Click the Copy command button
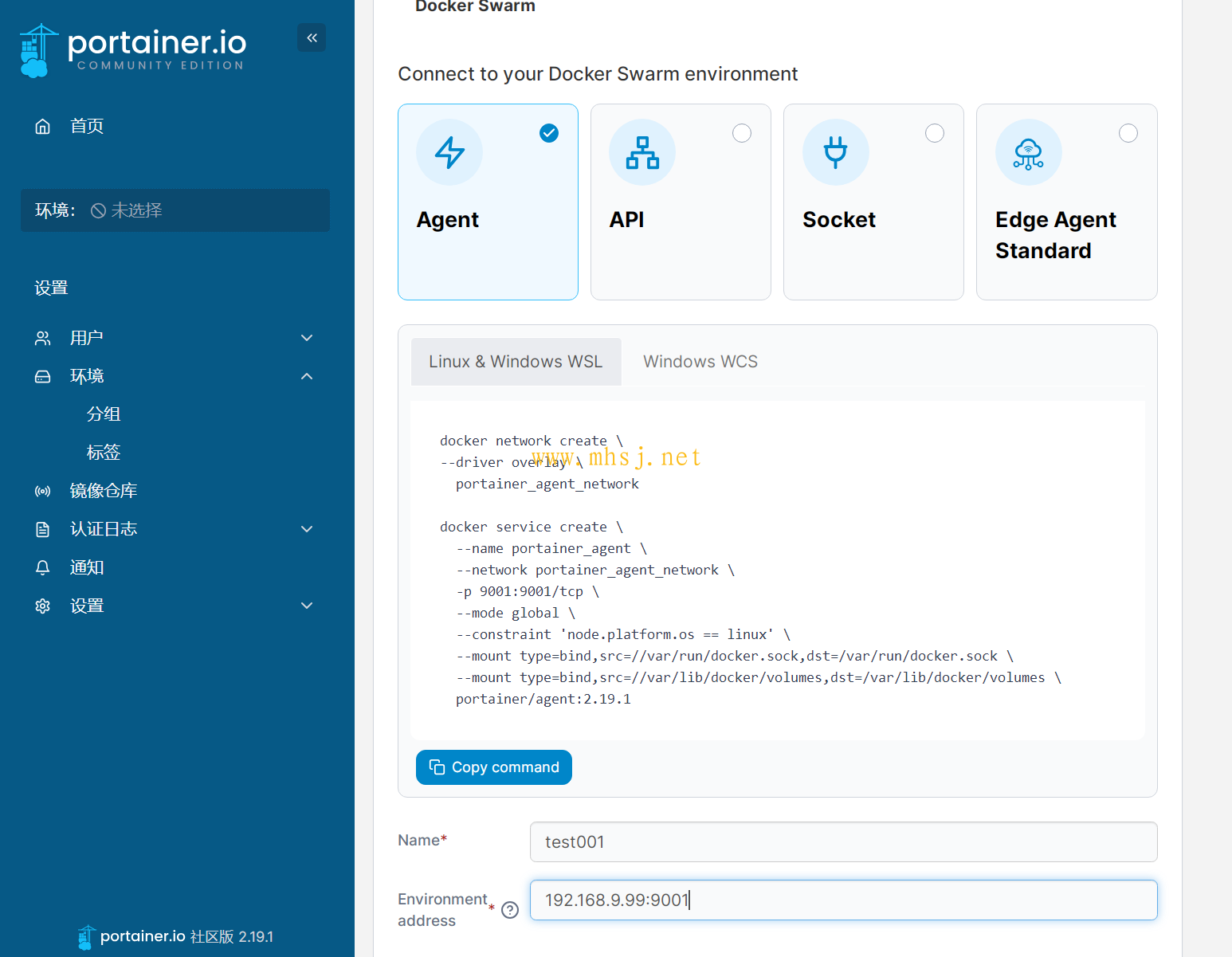Screen dimensions: 1232x957 [x=494, y=767]
